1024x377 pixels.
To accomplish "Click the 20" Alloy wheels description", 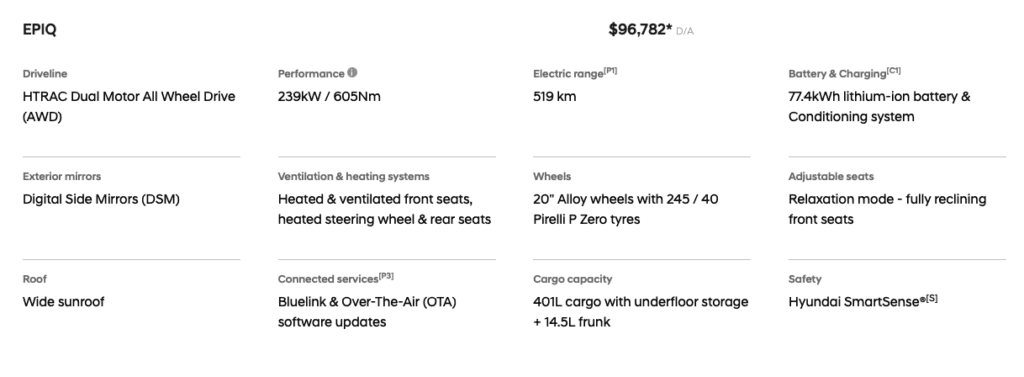I will [x=626, y=209].
